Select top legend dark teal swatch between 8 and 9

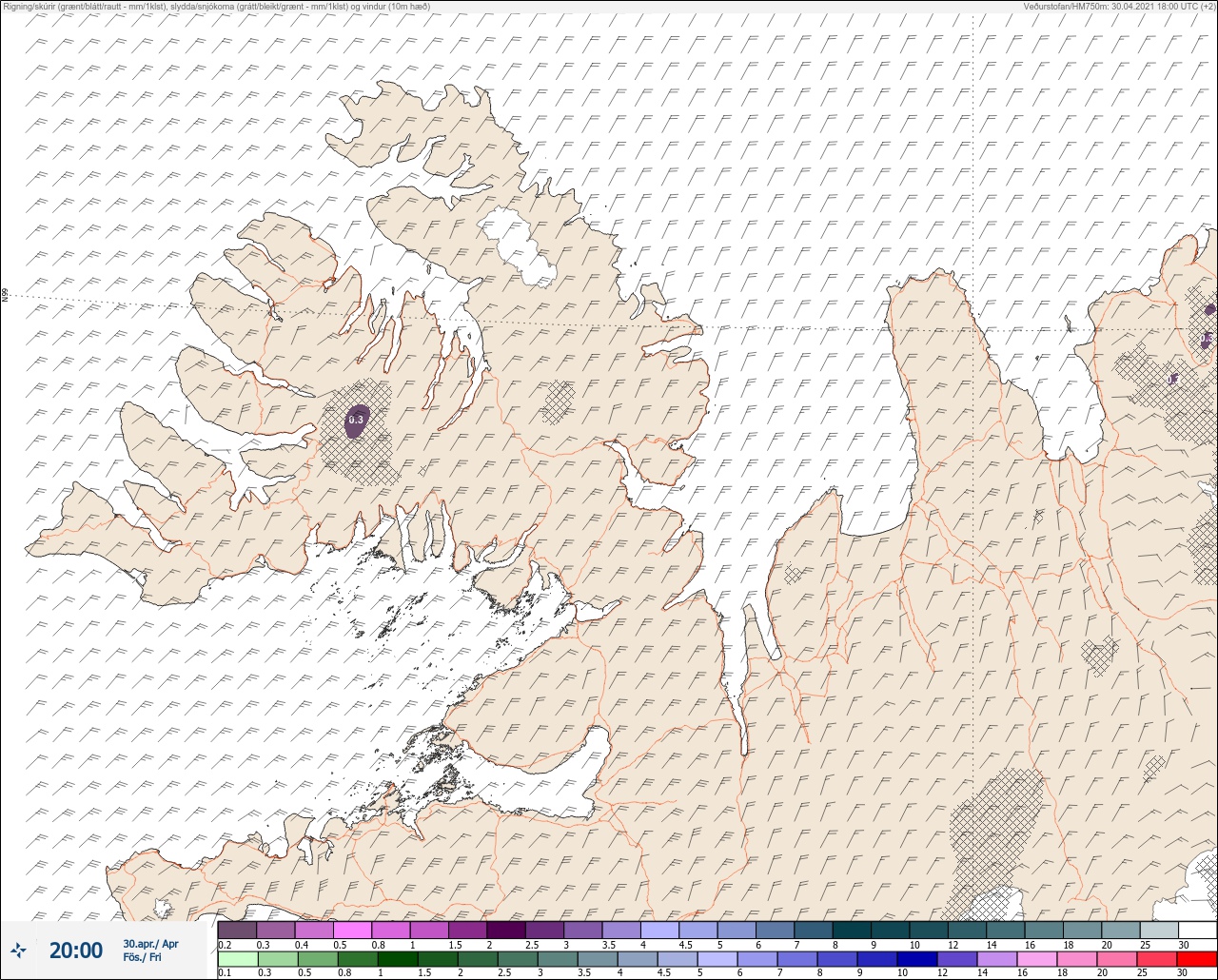pyautogui.click(x=853, y=930)
